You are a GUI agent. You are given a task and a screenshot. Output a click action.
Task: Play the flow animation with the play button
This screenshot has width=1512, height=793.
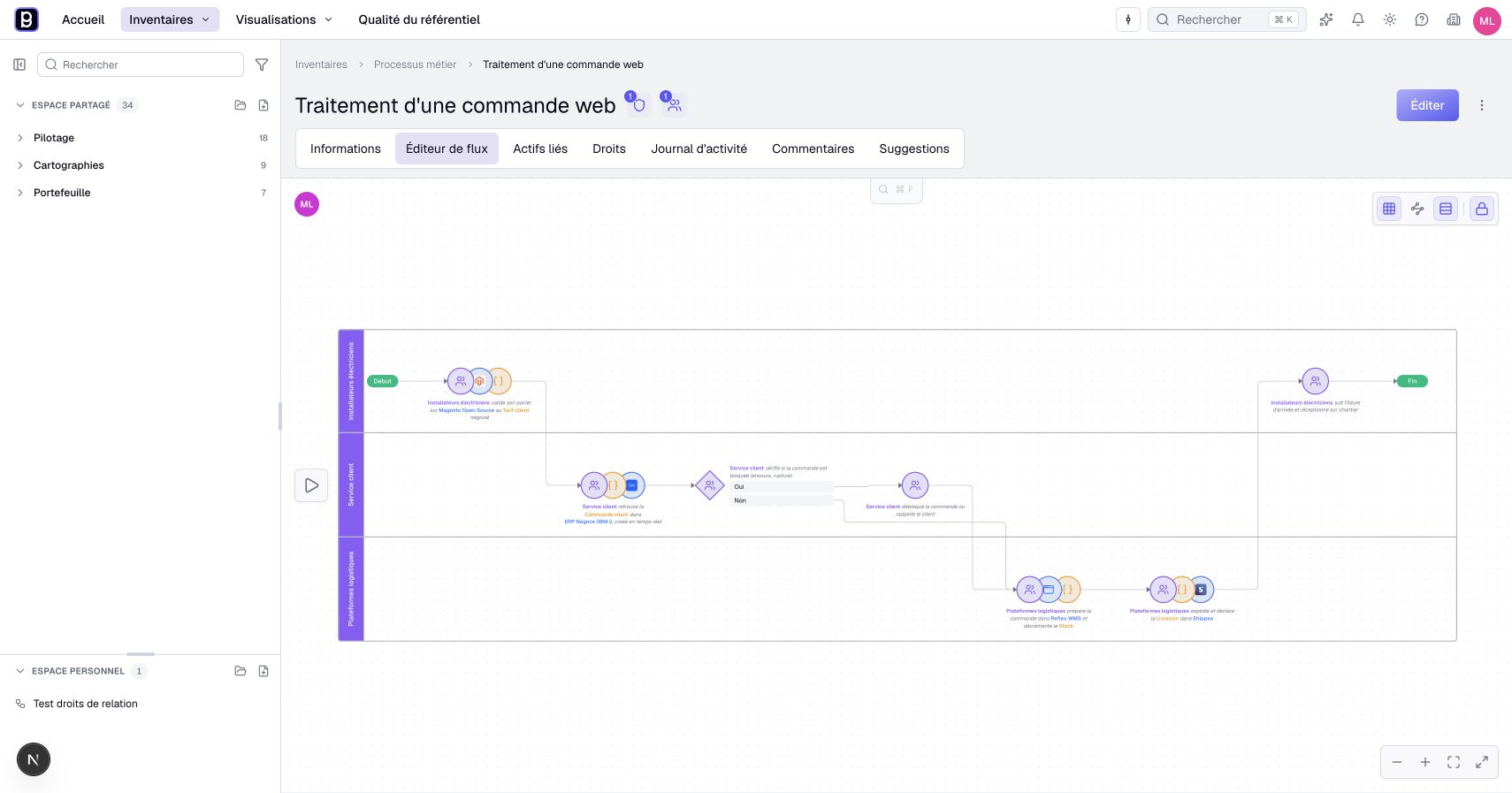tap(311, 485)
